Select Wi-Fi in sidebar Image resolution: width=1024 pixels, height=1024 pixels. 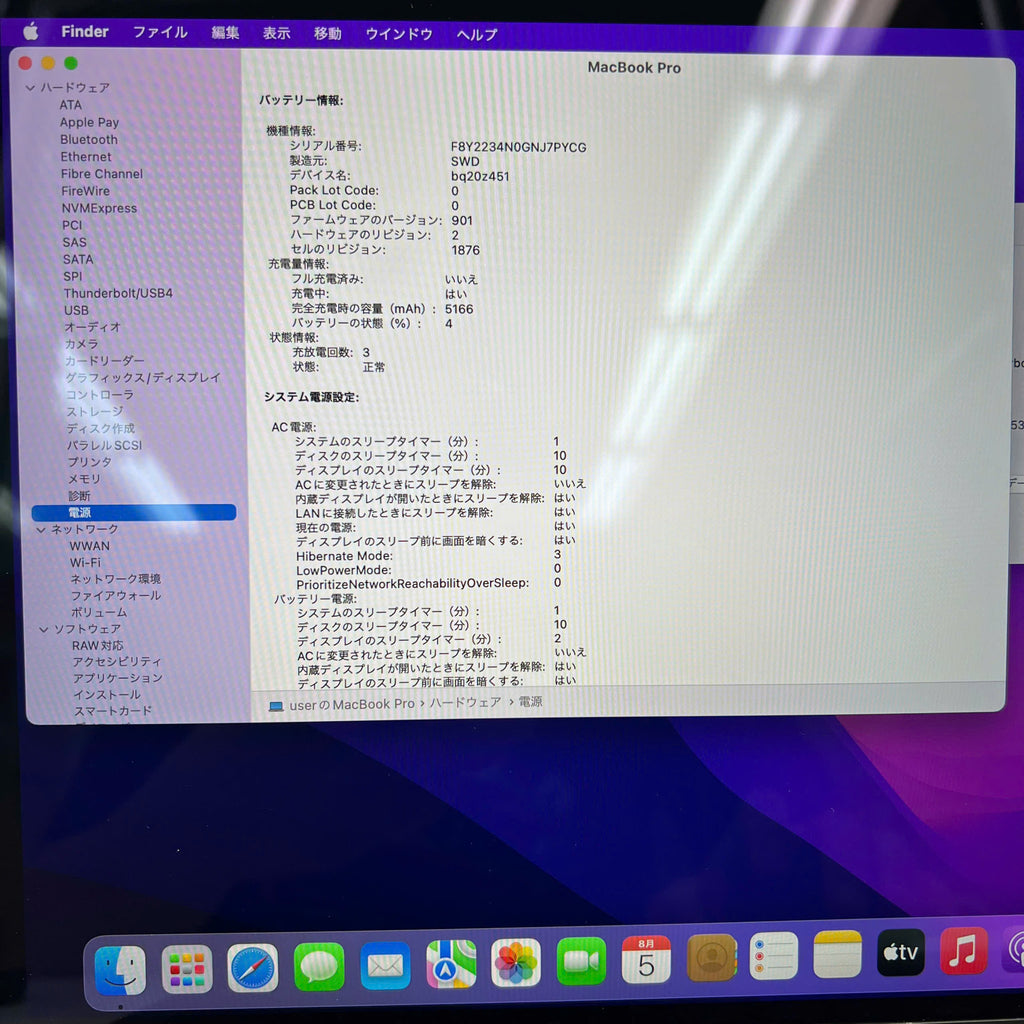coord(85,562)
